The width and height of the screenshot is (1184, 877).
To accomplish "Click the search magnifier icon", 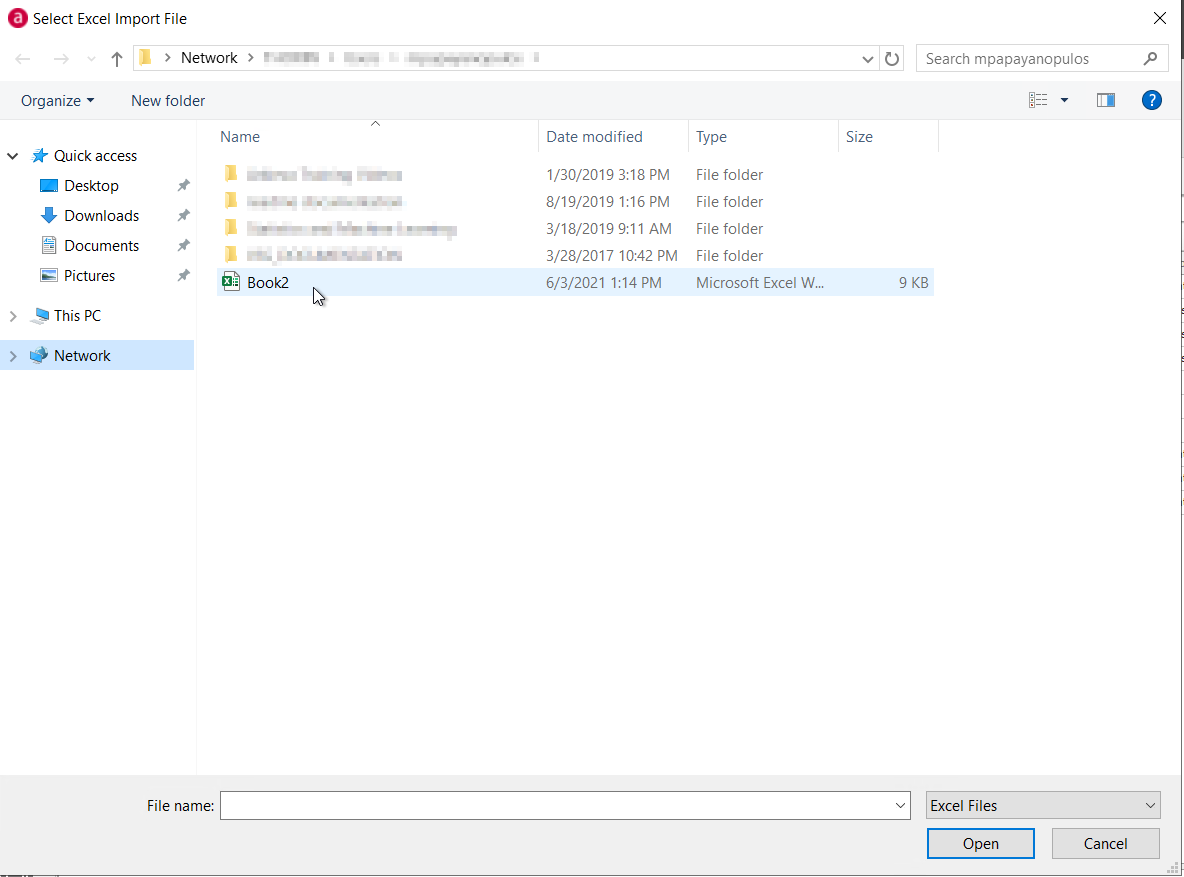I will click(x=1150, y=58).
